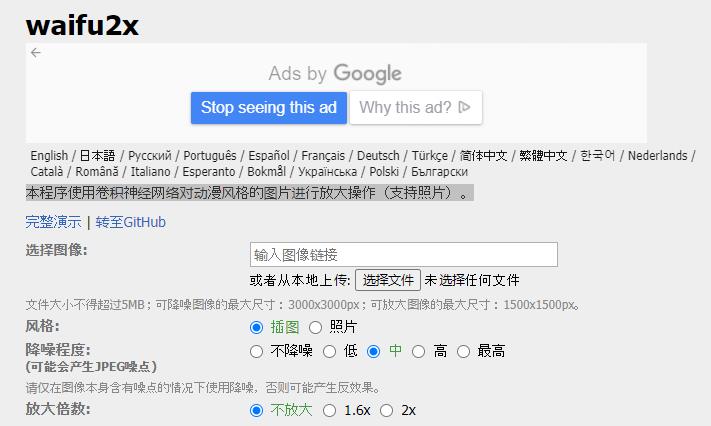The image size is (711, 426).
Task: Switch language to 繁體中文
Action: pyautogui.click(x=543, y=156)
